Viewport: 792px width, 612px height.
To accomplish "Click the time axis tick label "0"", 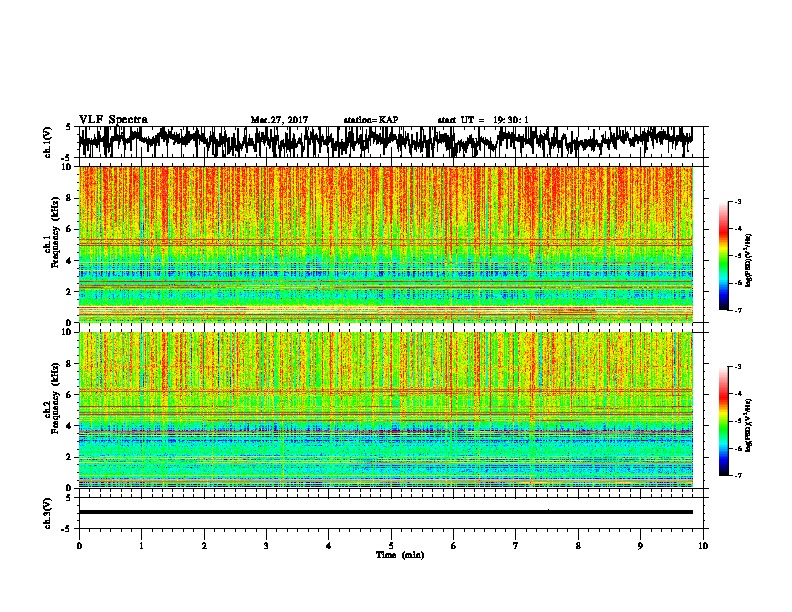I will 79,546.
